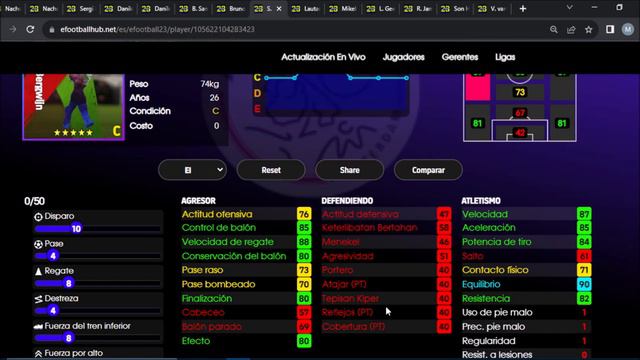Click the site lock icon
Screen dimensions: 640x360
click(52, 29)
